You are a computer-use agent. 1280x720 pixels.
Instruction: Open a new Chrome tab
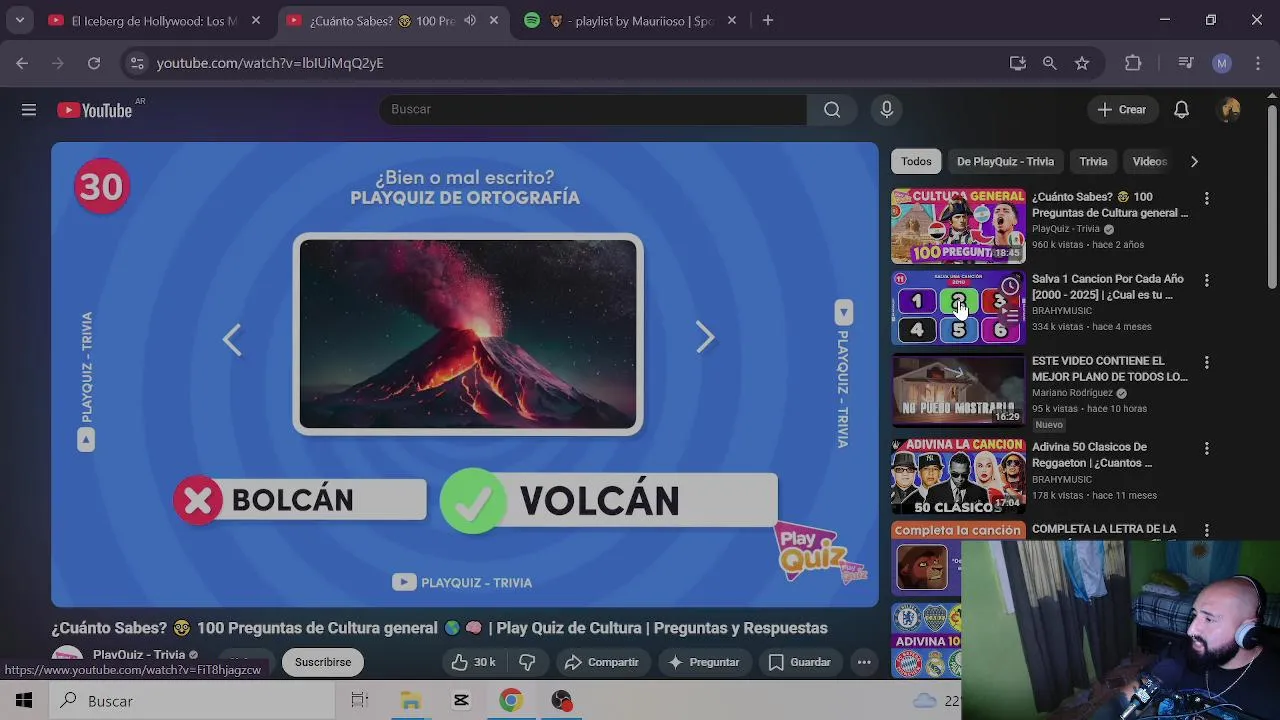tap(768, 20)
